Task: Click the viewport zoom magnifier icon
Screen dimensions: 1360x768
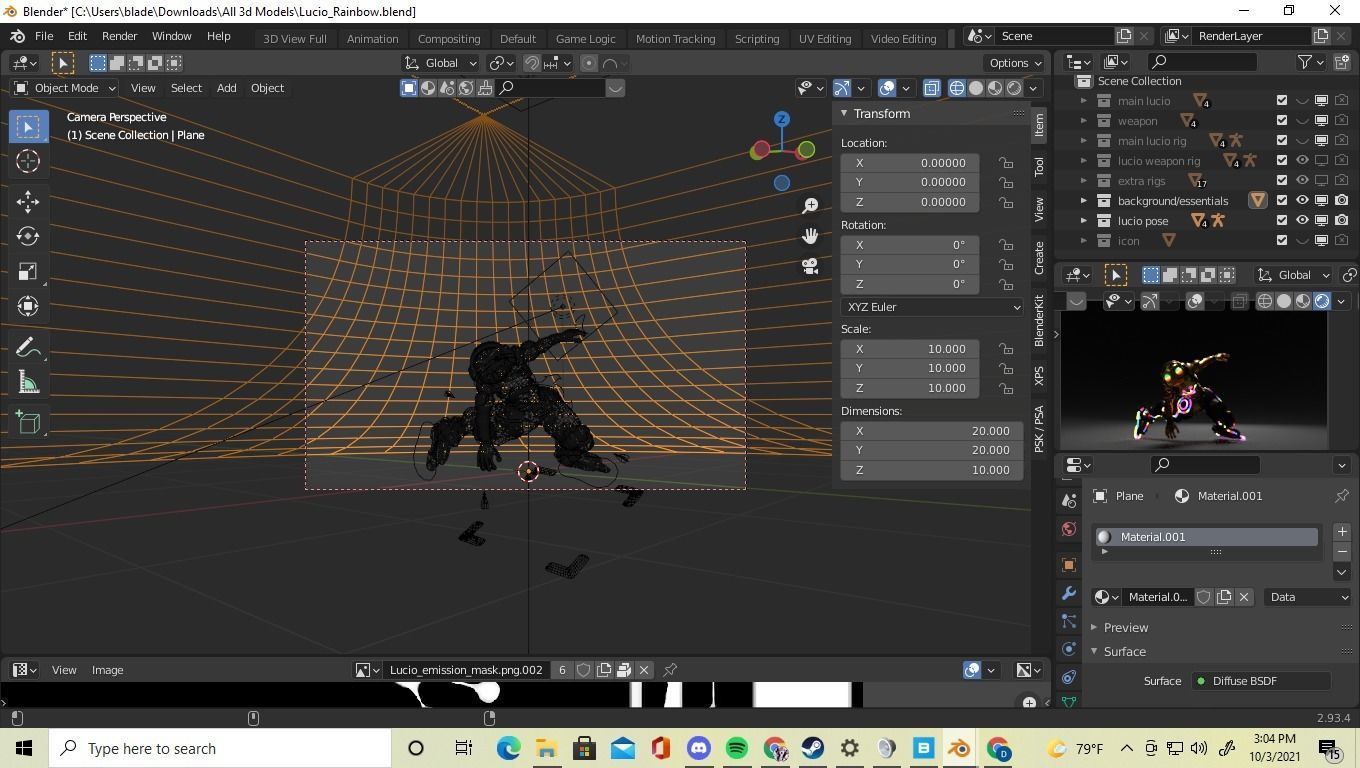Action: click(810, 206)
